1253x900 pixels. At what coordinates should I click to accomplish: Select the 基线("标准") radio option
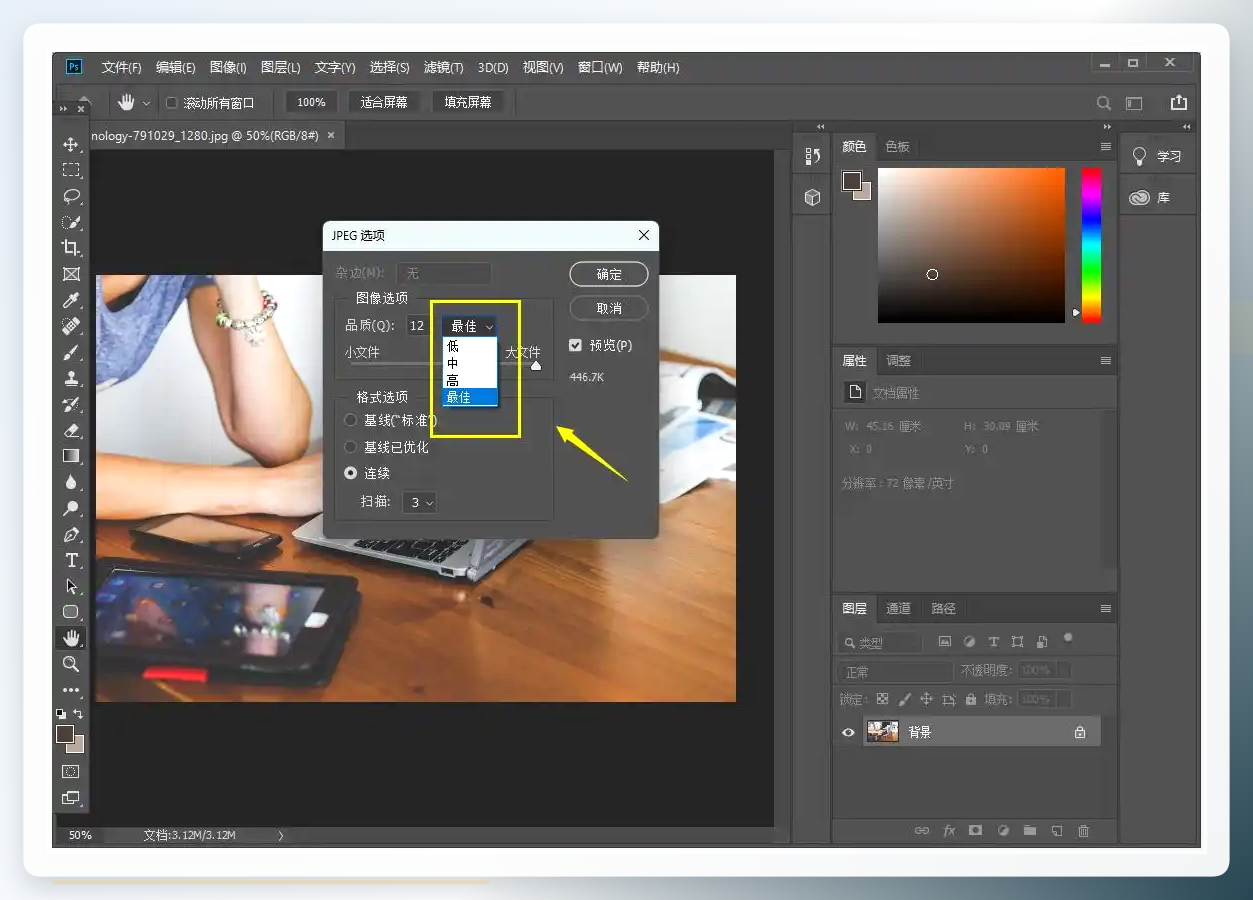coord(350,420)
